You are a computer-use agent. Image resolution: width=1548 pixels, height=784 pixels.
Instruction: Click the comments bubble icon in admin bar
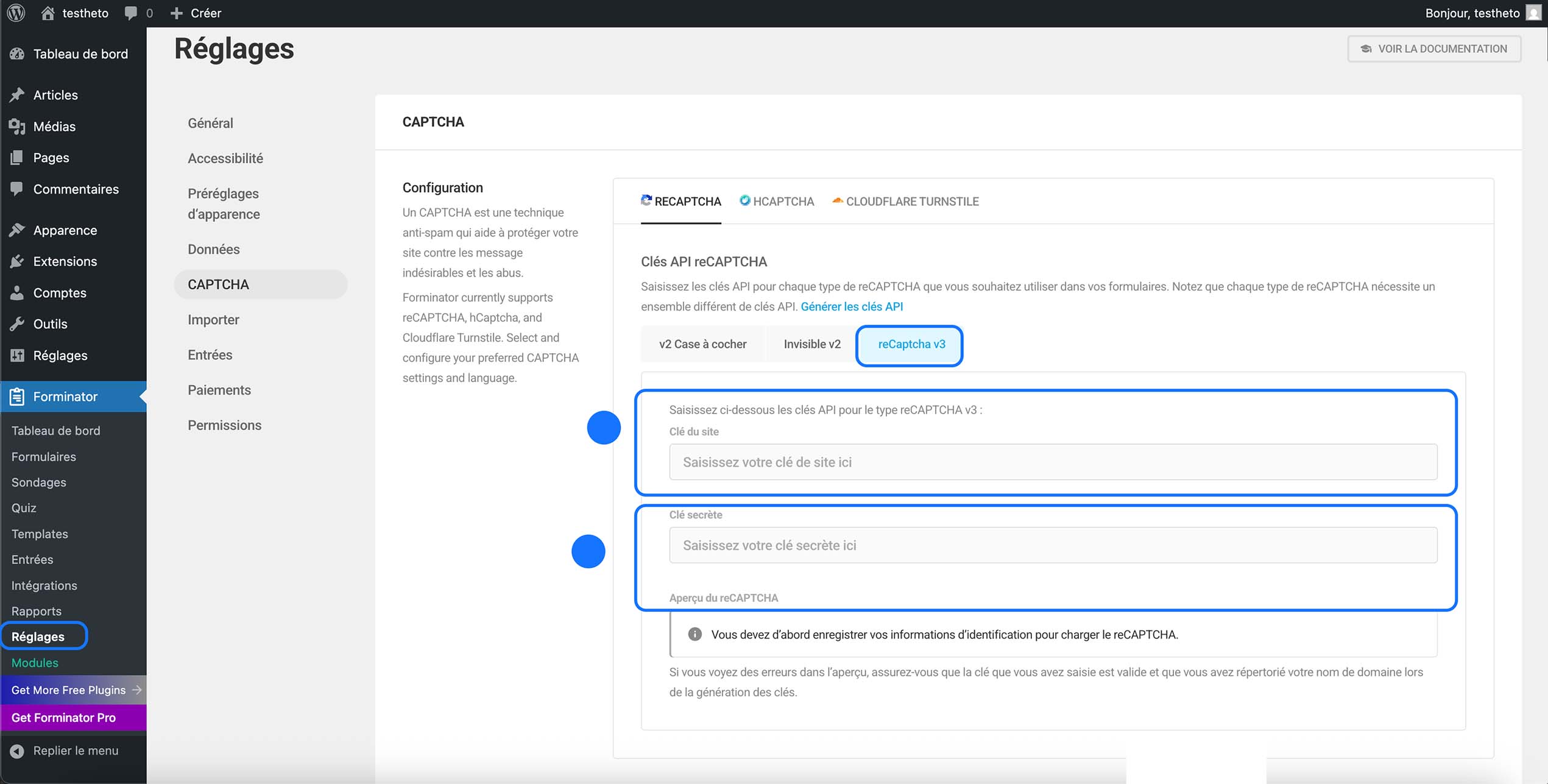pos(130,13)
